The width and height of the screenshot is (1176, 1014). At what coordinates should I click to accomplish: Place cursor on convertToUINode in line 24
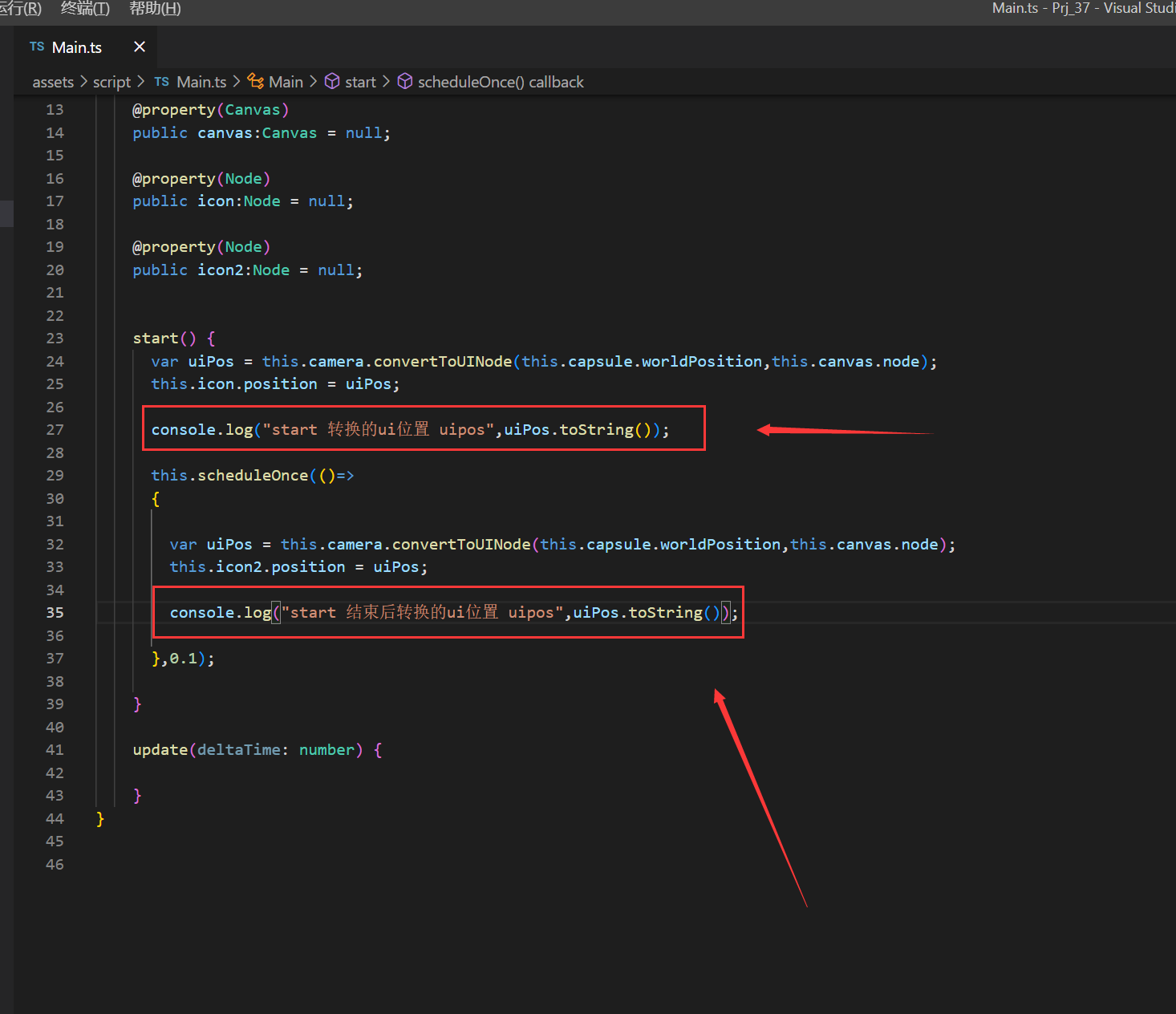click(x=443, y=362)
